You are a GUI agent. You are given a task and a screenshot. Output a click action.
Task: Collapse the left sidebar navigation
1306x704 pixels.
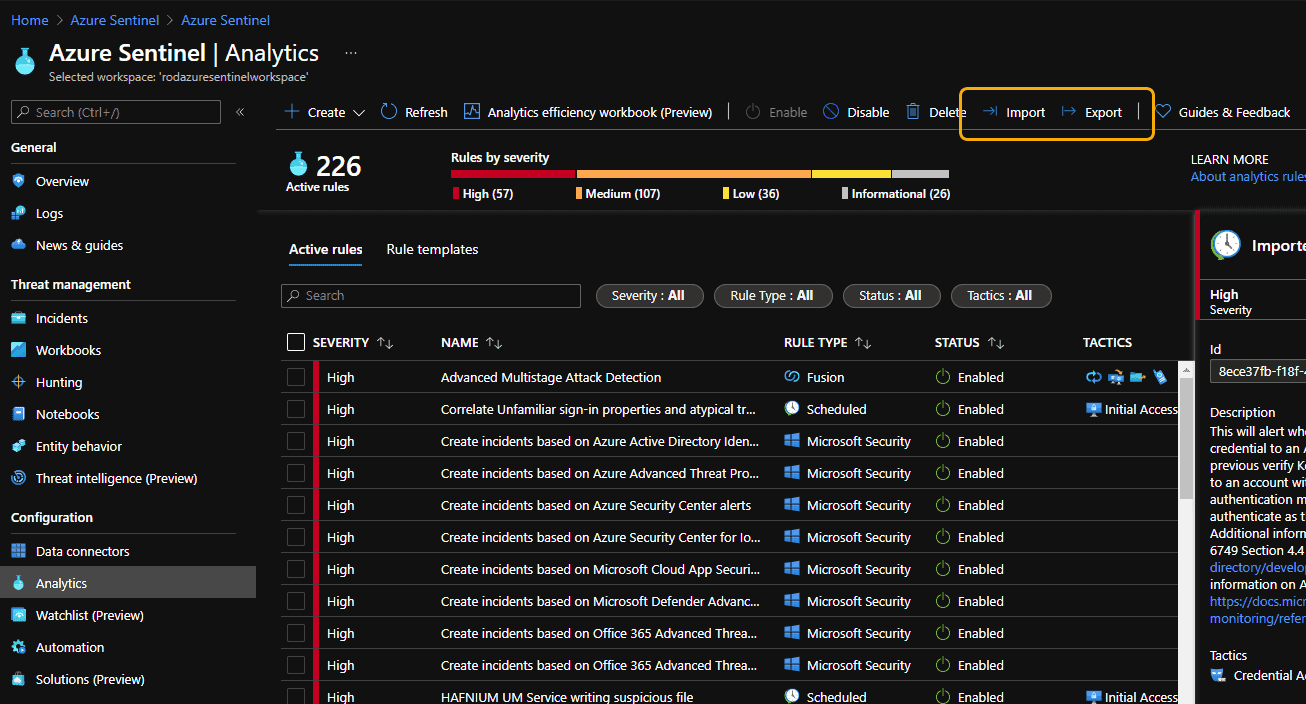pos(240,112)
